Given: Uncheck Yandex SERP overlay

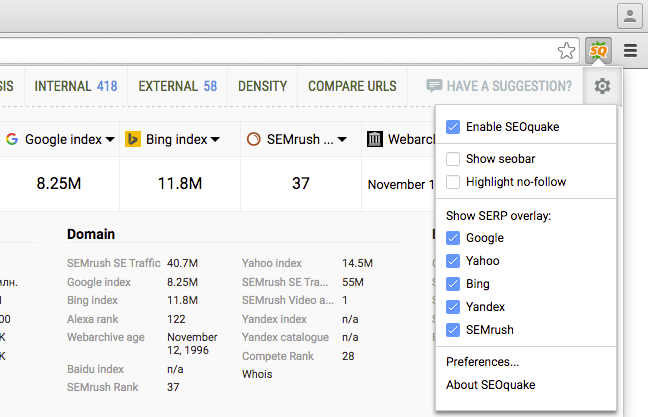Looking at the screenshot, I should pos(453,307).
